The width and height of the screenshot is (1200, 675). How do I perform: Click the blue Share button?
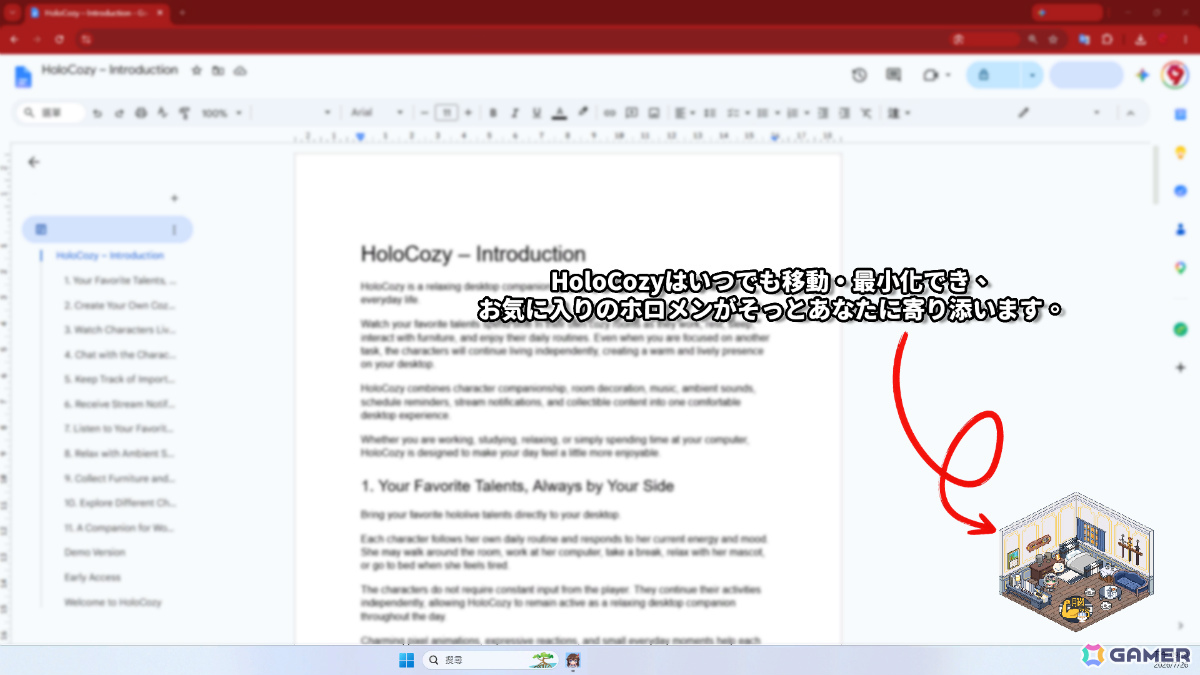pos(993,75)
